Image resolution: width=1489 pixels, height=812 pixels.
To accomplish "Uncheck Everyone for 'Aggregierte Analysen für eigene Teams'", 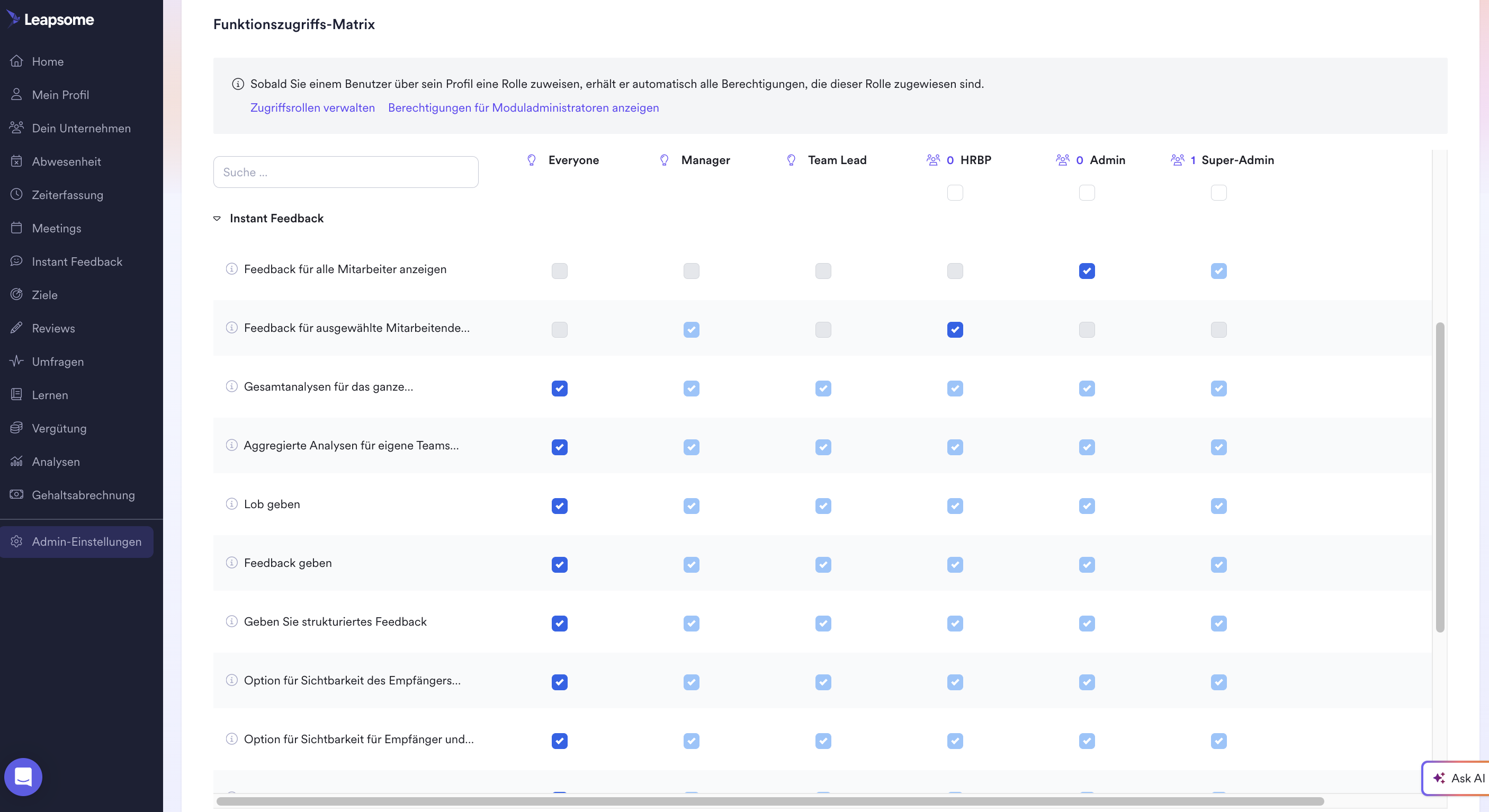I will (560, 447).
